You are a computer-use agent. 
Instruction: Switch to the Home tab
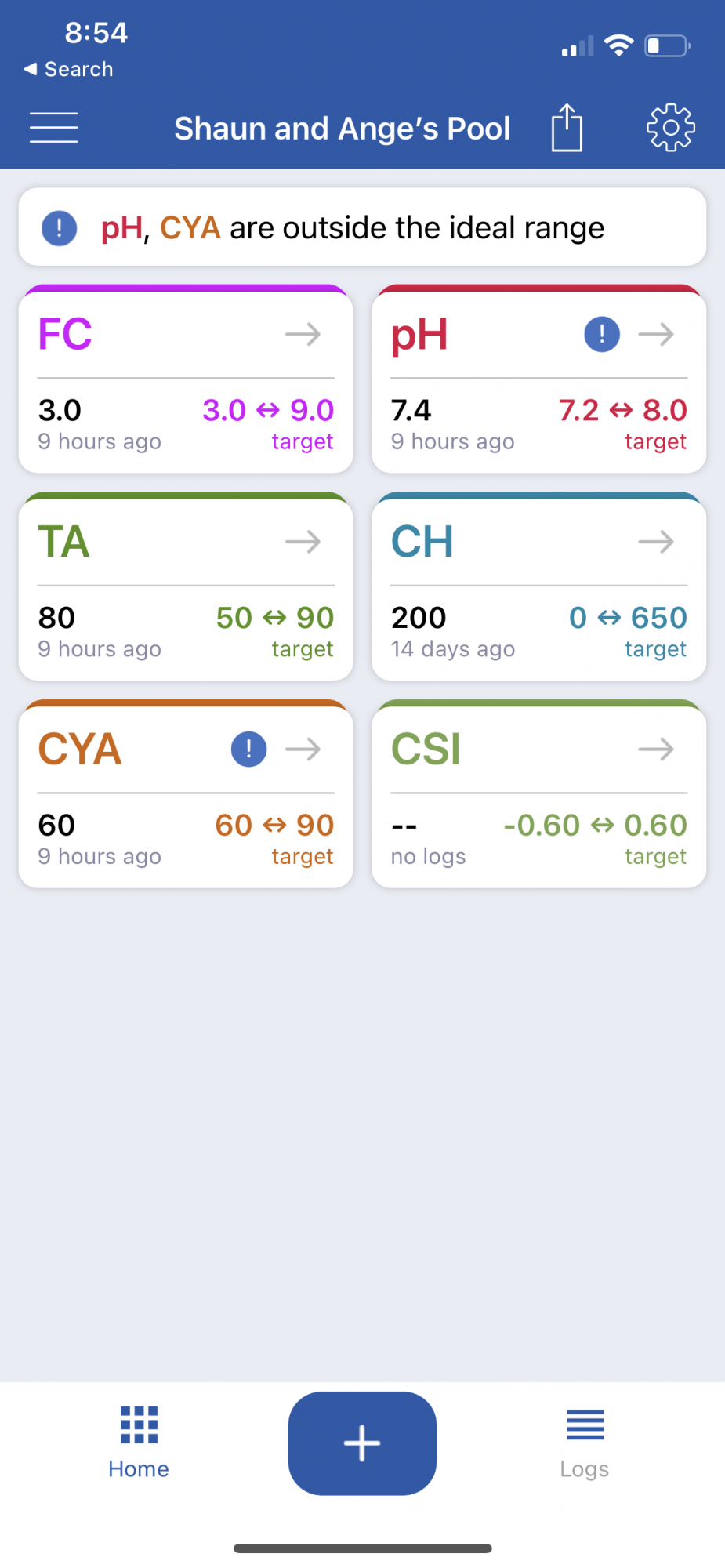click(x=139, y=1443)
